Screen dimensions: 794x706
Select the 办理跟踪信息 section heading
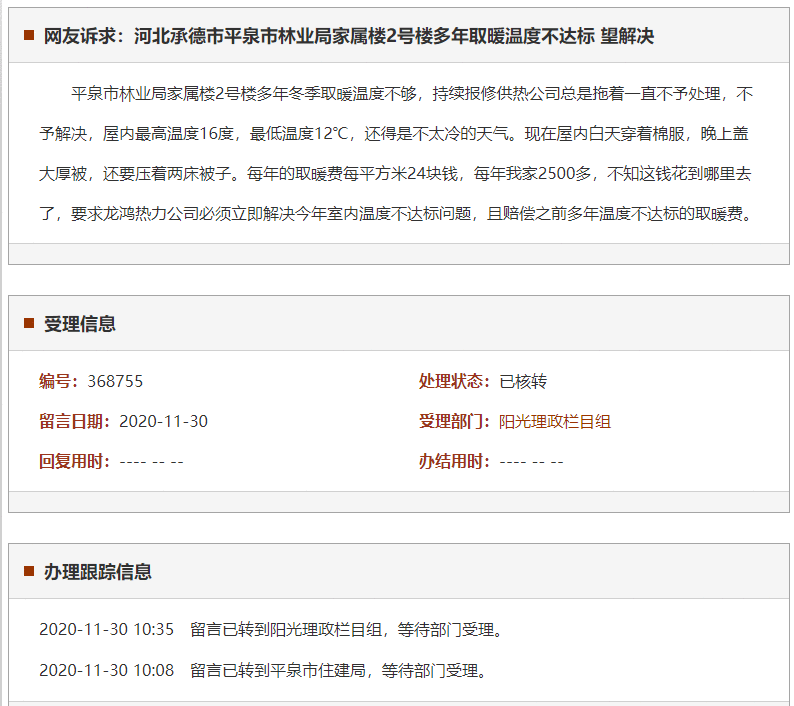[x=97, y=572]
